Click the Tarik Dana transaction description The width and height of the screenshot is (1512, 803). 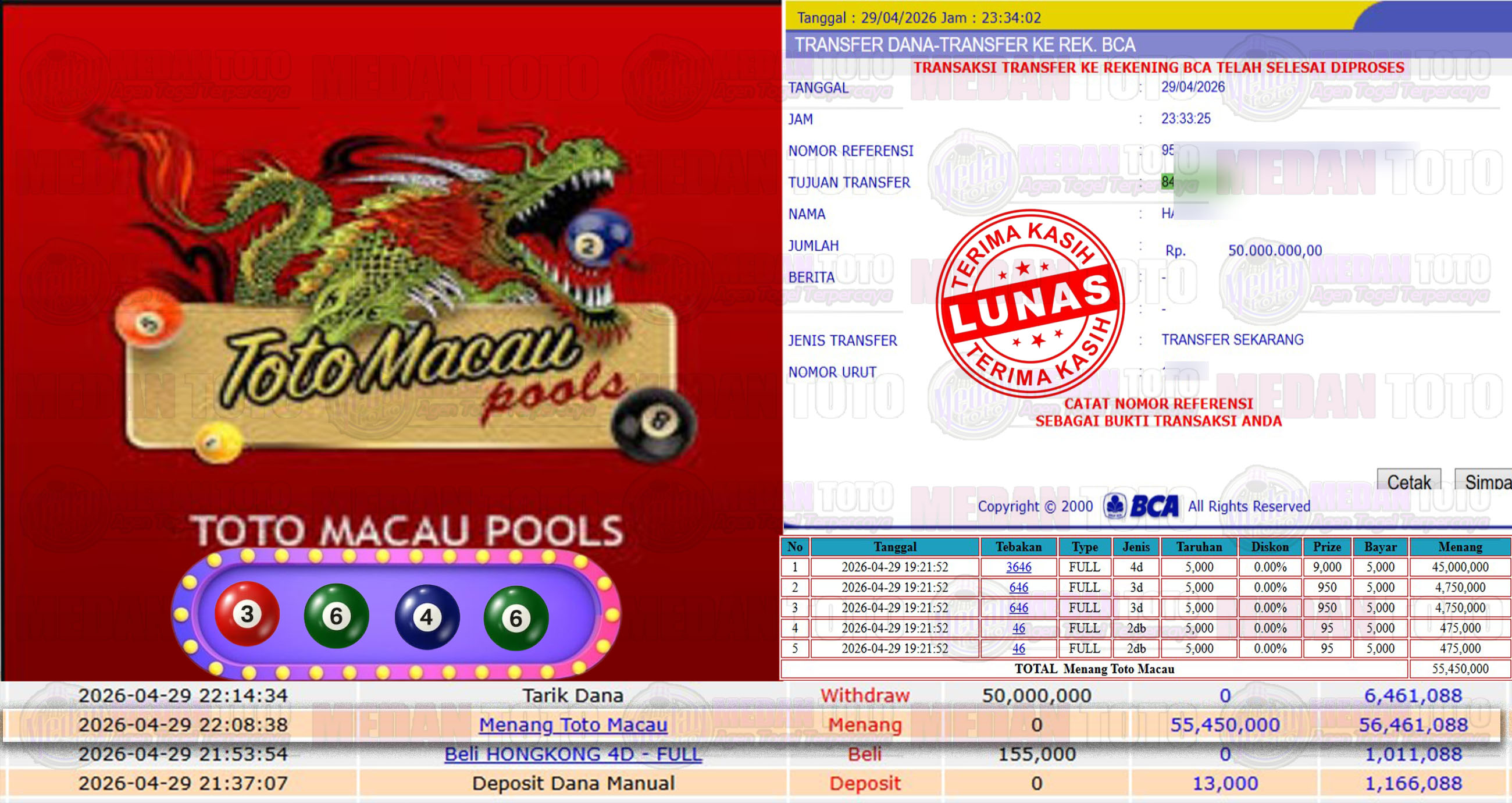coord(573,695)
